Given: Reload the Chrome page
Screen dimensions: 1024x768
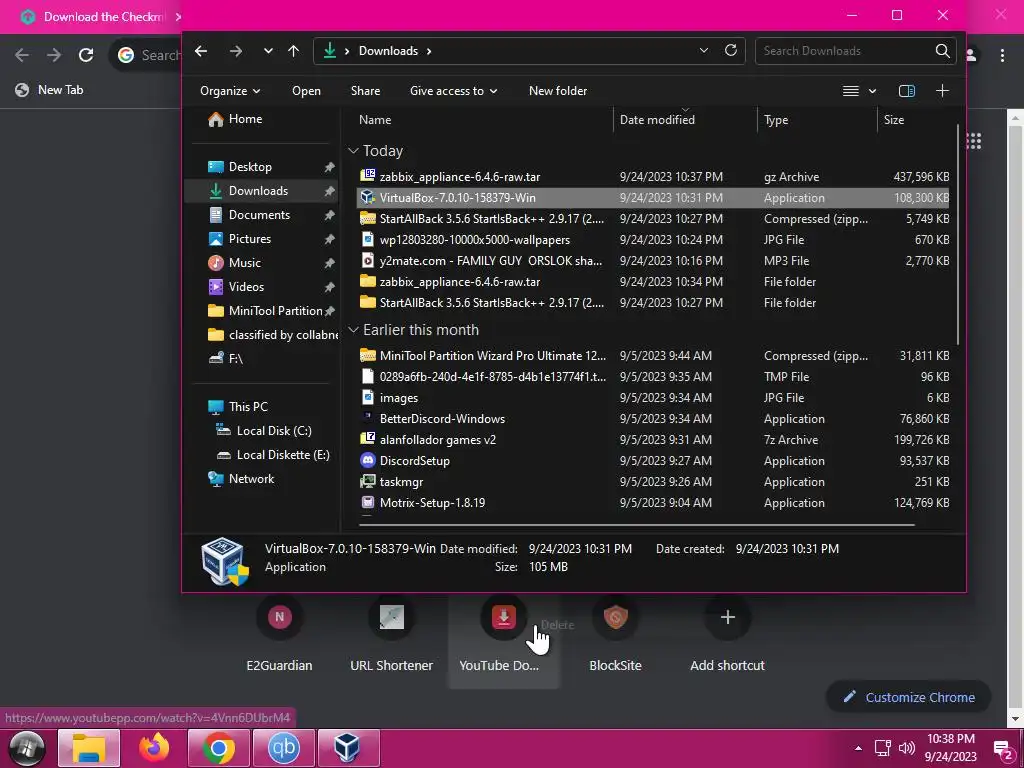Looking at the screenshot, I should pyautogui.click(x=86, y=55).
